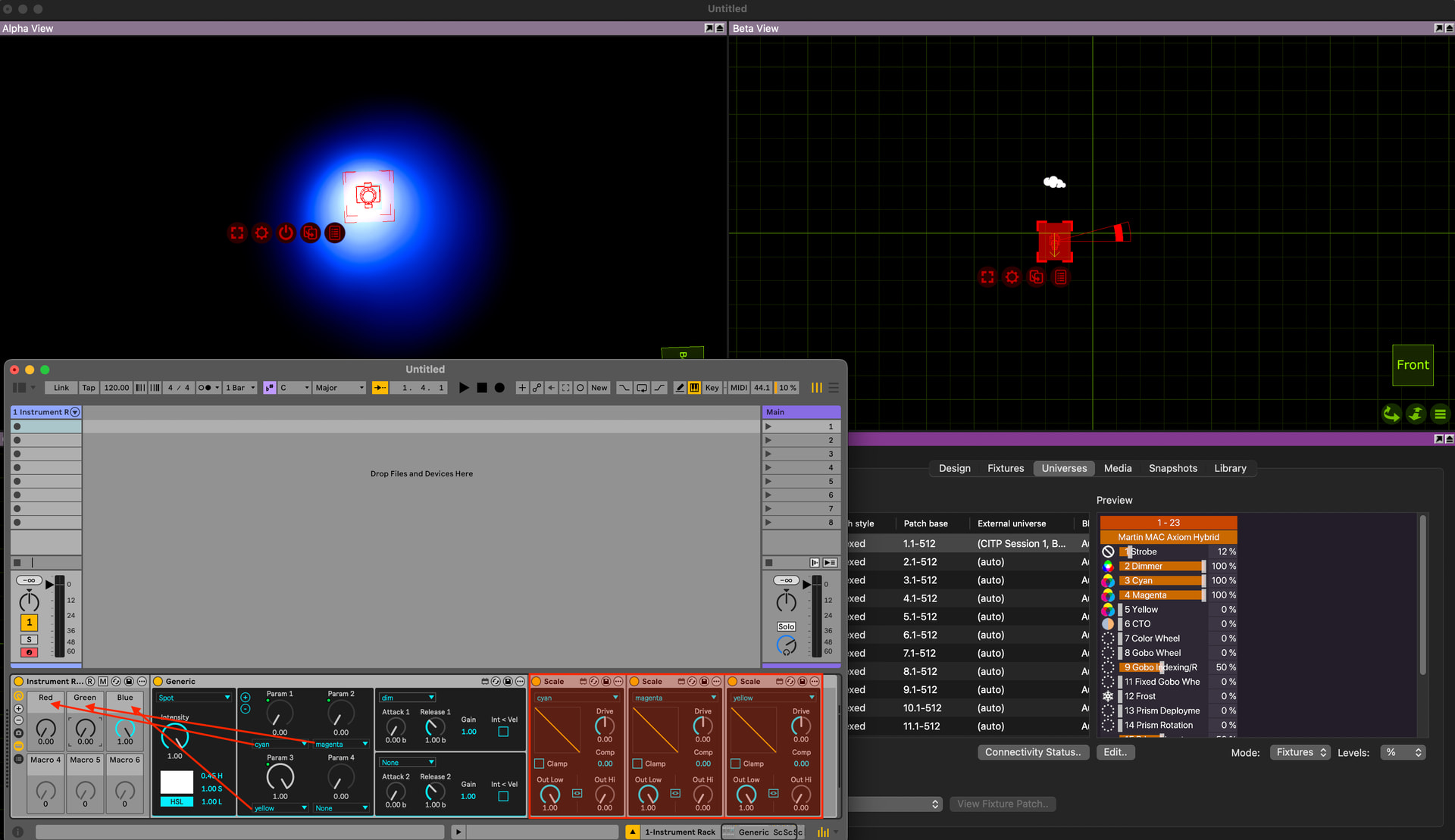1455x840 pixels.
Task: Click the Stop button in transport
Action: click(482, 388)
